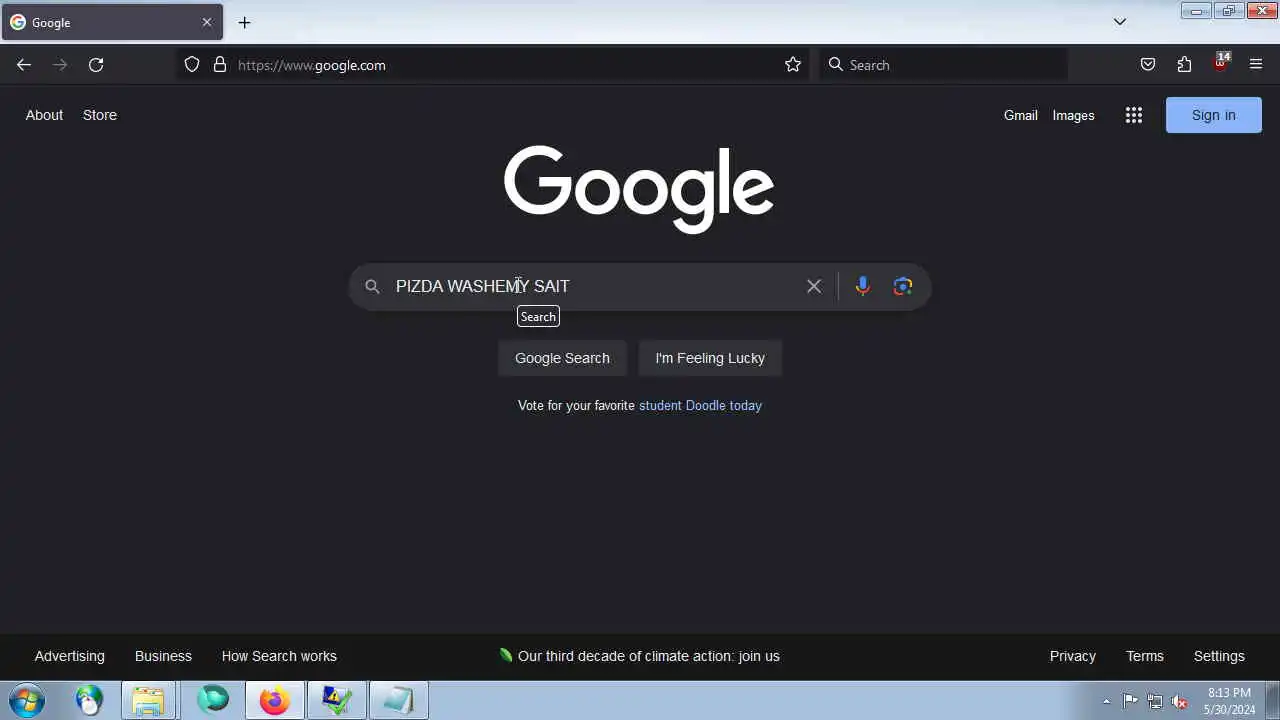Open the Store link

(x=100, y=115)
